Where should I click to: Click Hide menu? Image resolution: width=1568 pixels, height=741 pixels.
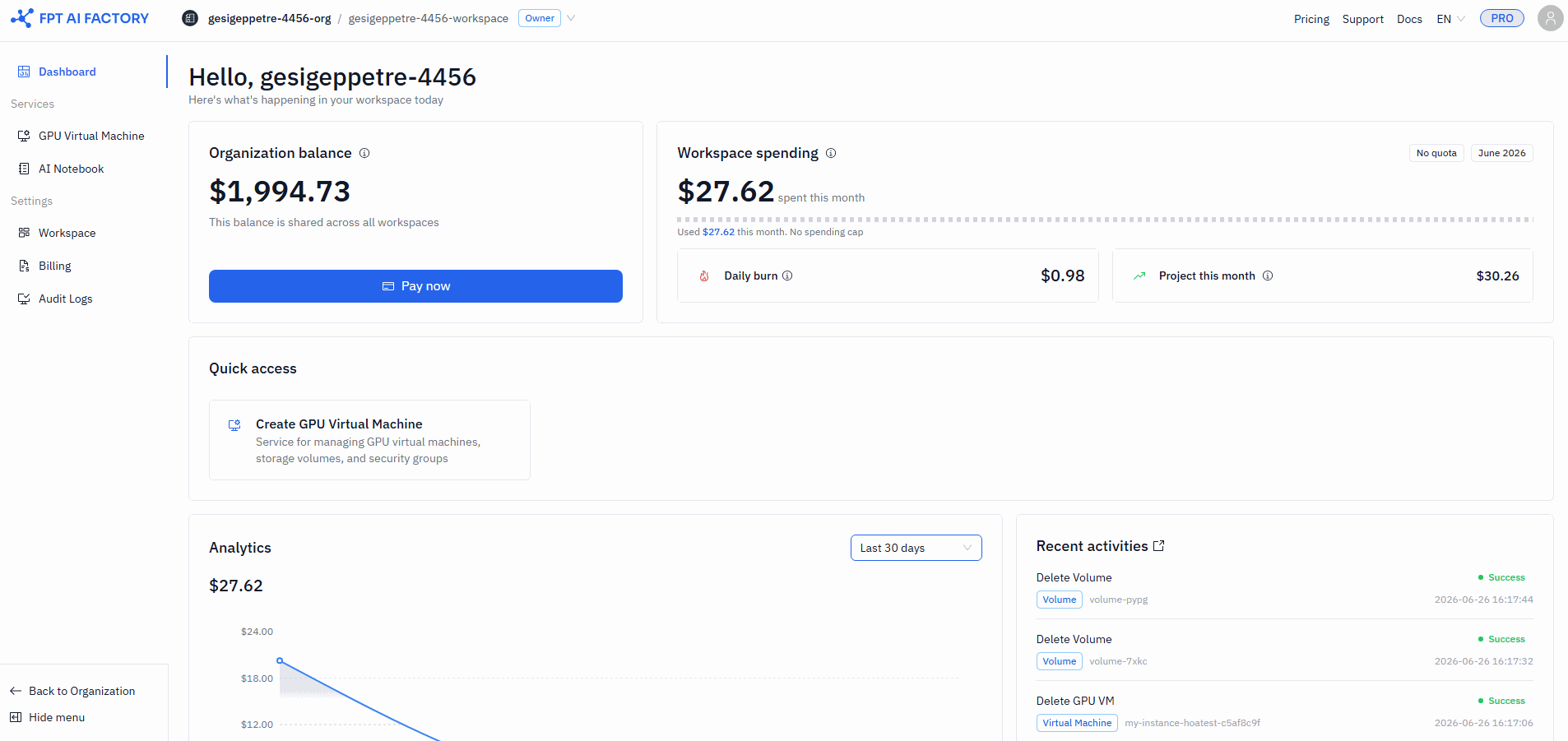(47, 717)
